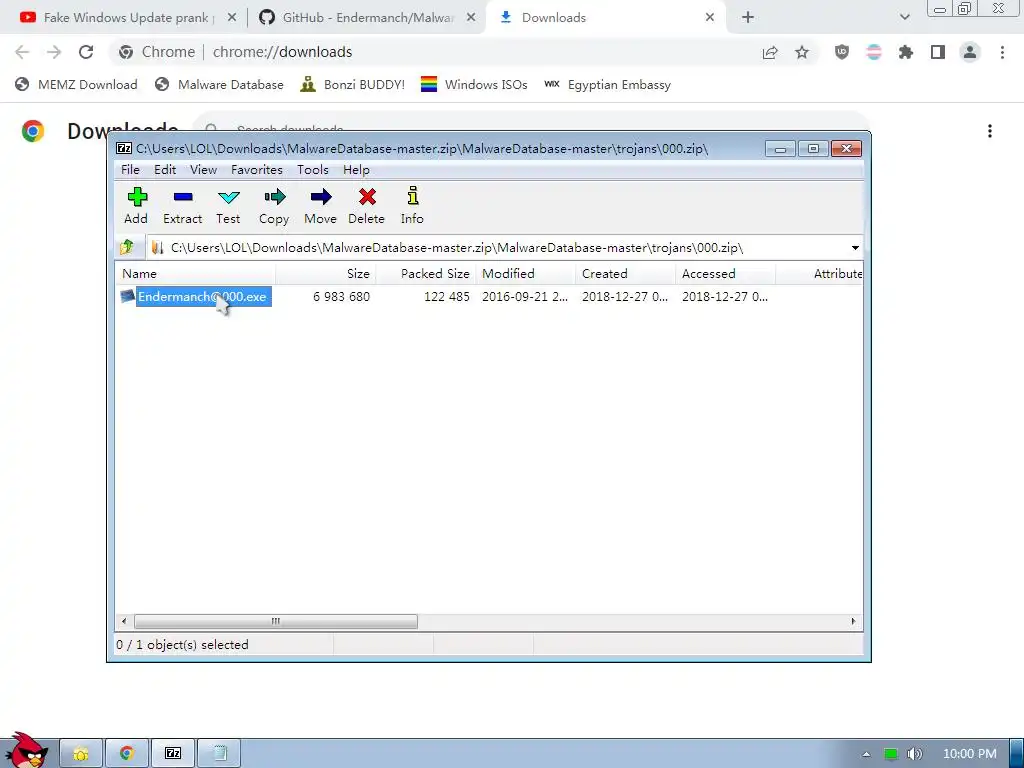Open the Help menu in 7-Zip
The width and height of the screenshot is (1024, 768).
356,170
